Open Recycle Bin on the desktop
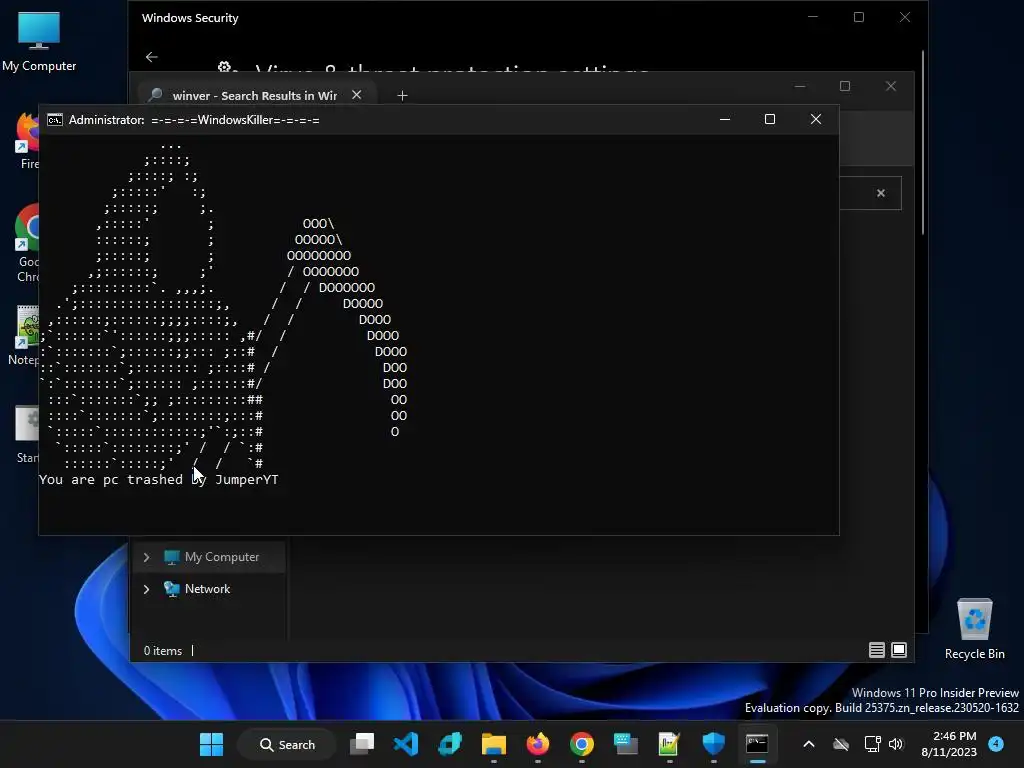The height and width of the screenshot is (768, 1024). 974,629
